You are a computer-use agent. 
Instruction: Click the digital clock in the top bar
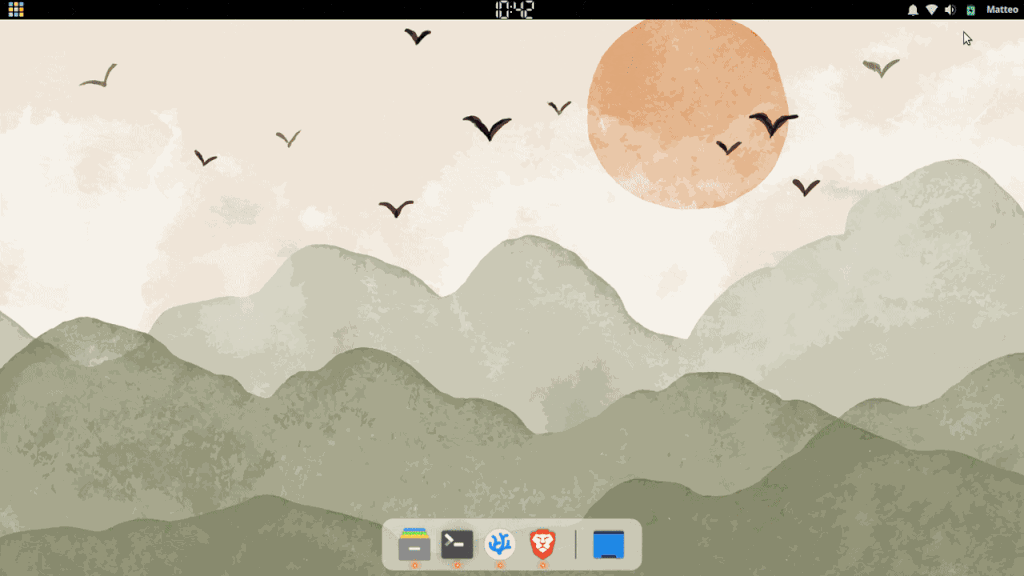click(514, 9)
